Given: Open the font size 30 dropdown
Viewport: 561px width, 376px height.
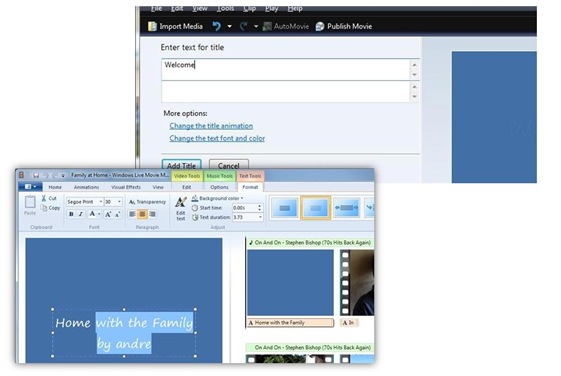Looking at the screenshot, I should 113,202.
